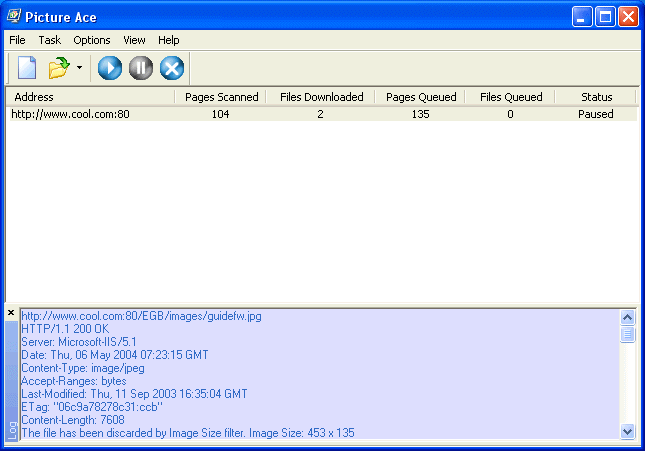This screenshot has width=645, height=451.
Task: Open the folder icon in the toolbar
Action: coord(59,68)
